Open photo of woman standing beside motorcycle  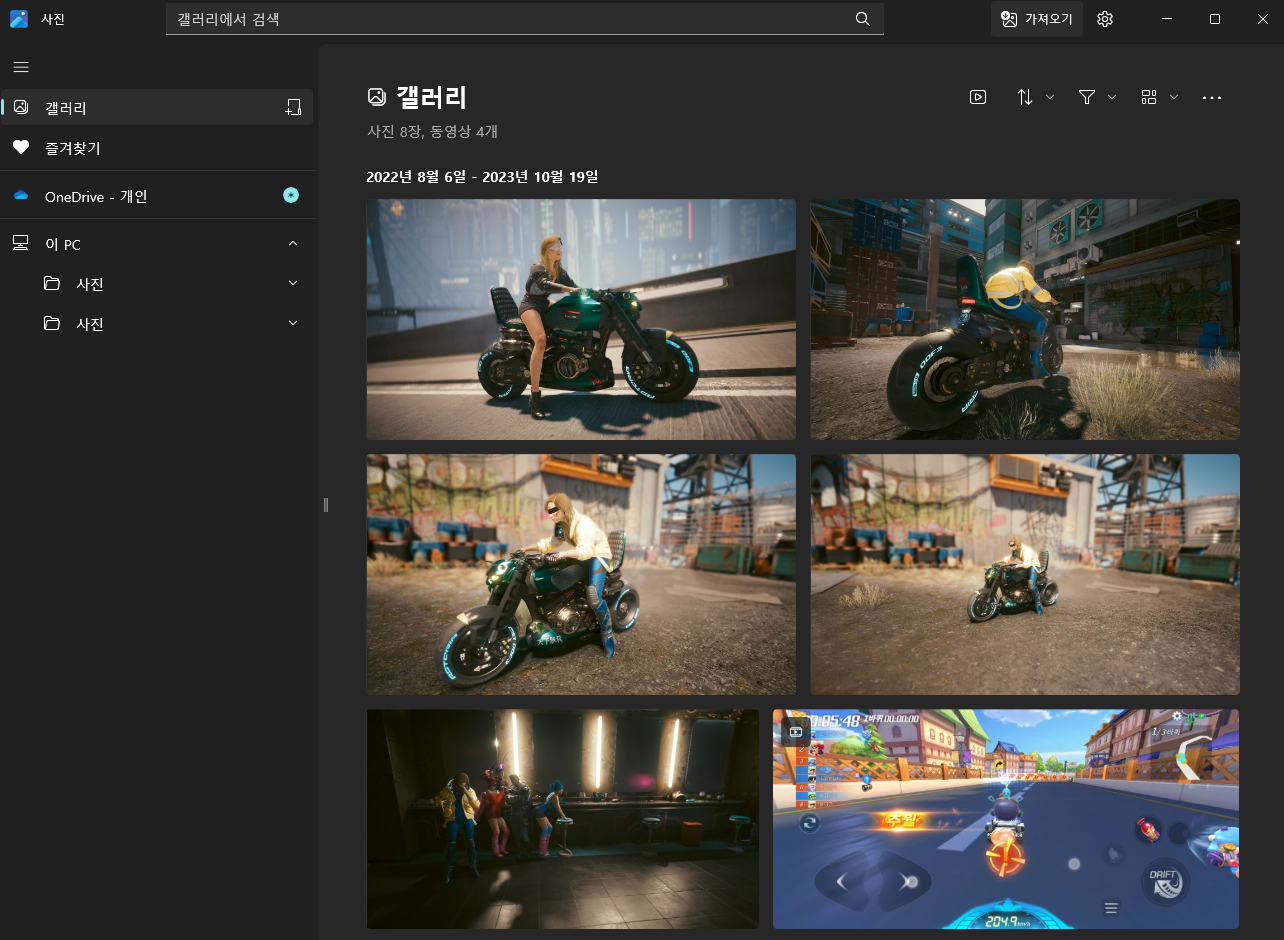point(581,319)
